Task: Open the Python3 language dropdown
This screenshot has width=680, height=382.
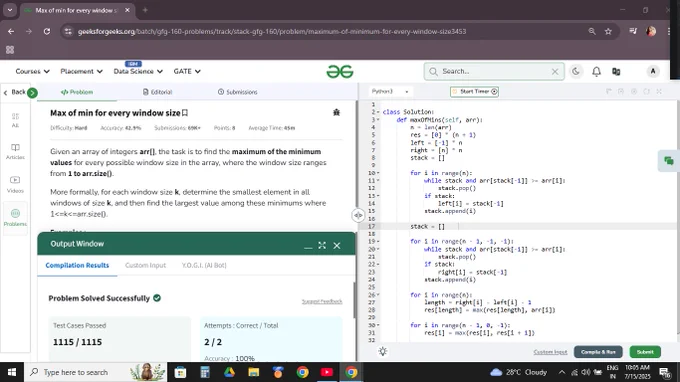Action: pos(390,91)
